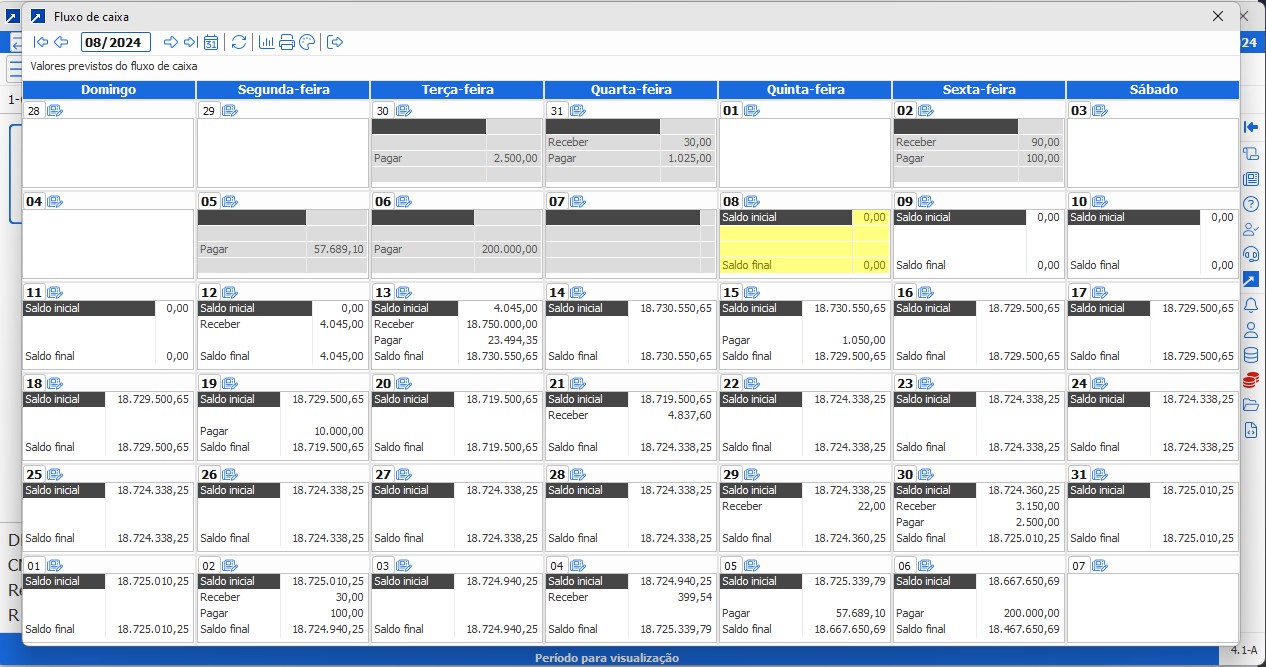Viewport: 1266px width, 667px height.
Task: Open details icon for day 05 Segunda-feira
Action: coord(230,201)
